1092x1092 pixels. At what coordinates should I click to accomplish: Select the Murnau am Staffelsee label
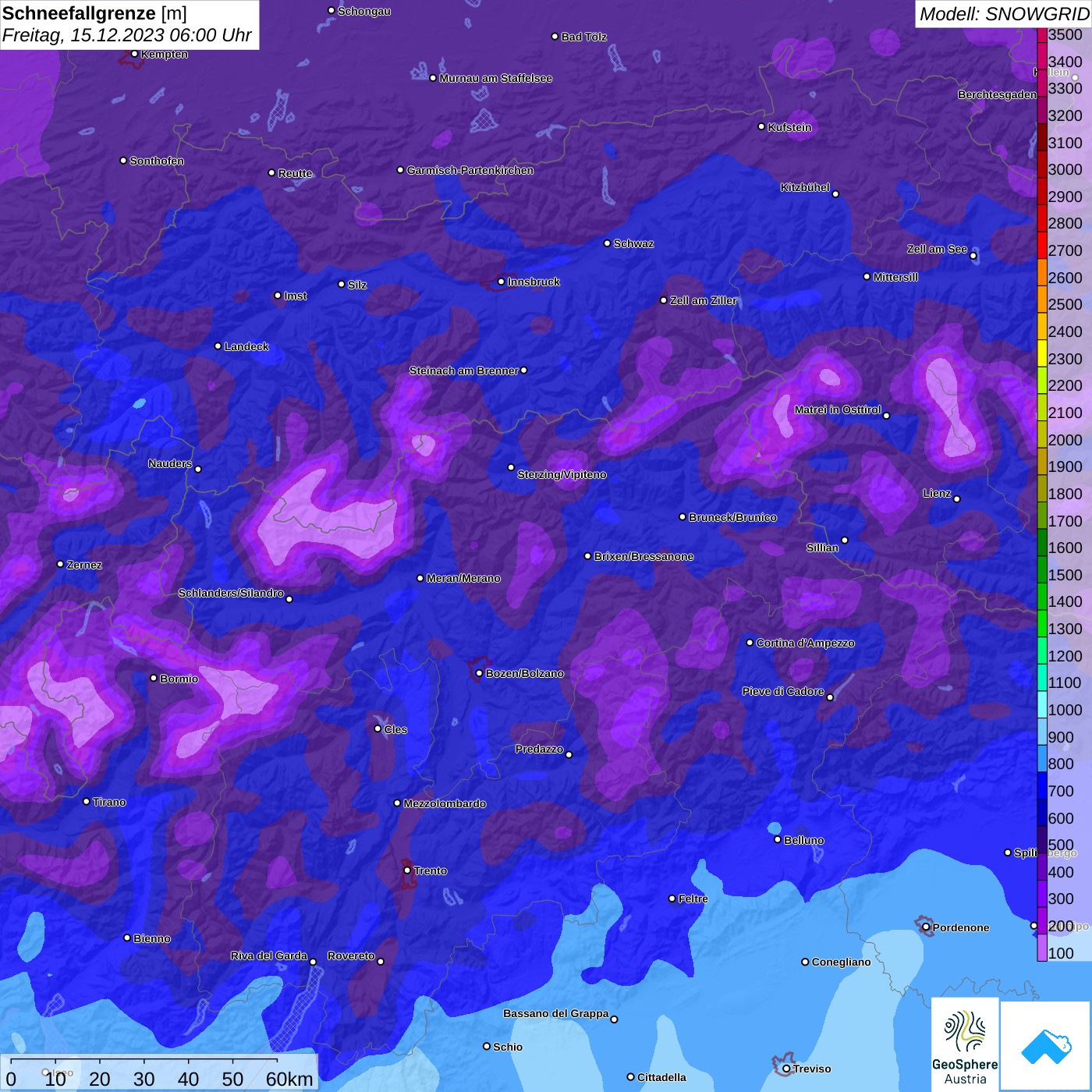pos(496,78)
